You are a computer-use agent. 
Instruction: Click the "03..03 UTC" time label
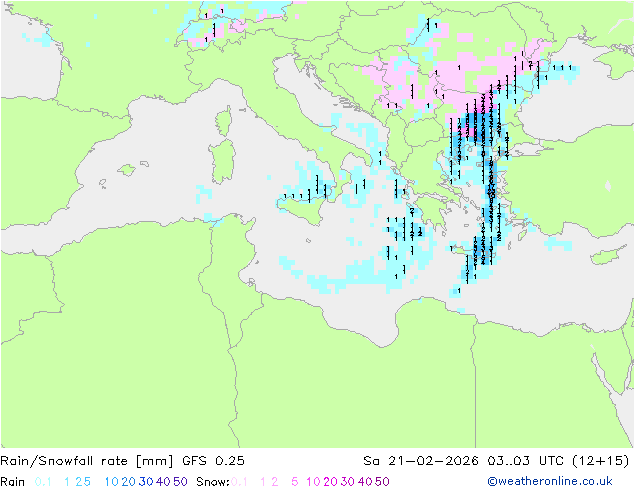(x=527, y=461)
